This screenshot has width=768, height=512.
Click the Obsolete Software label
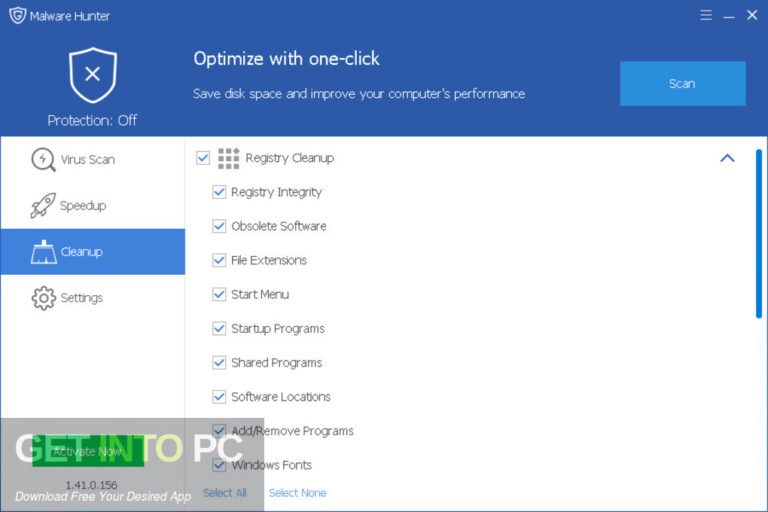coord(279,226)
